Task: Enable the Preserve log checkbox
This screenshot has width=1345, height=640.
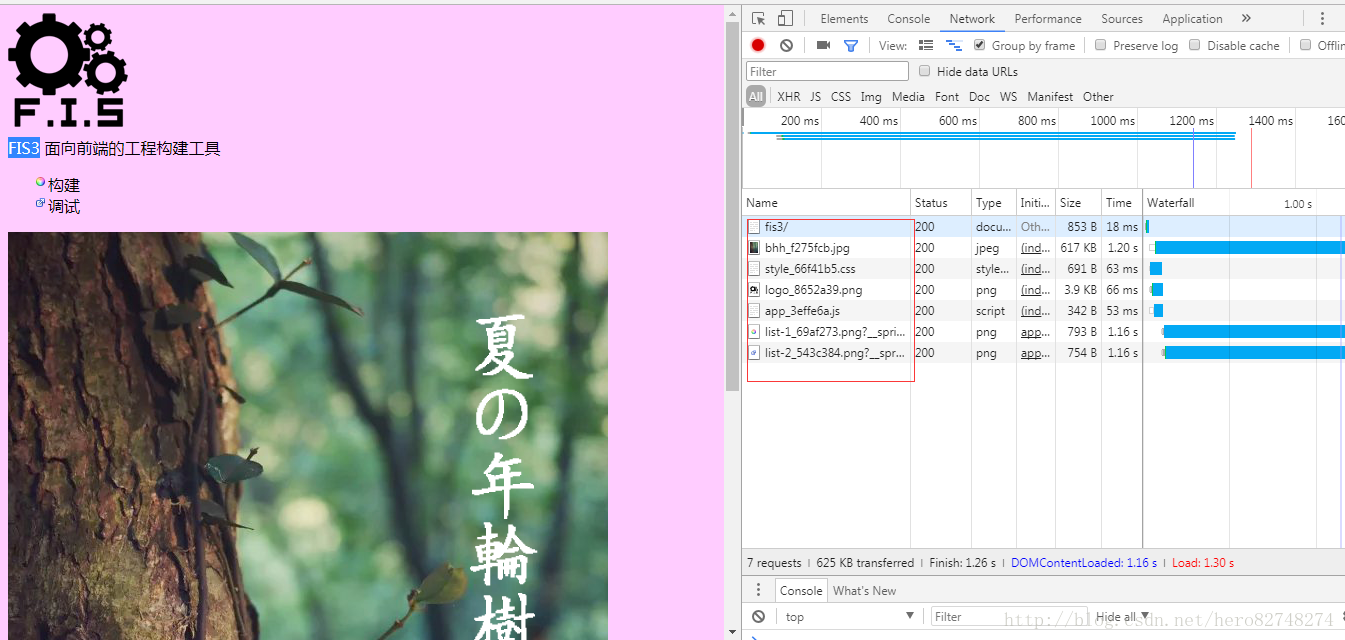Action: tap(1100, 45)
